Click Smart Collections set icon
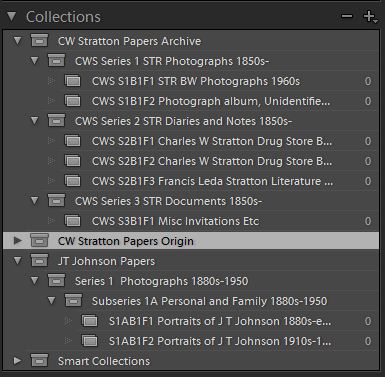Image resolution: width=385 pixels, height=377 pixels. tap(40, 361)
